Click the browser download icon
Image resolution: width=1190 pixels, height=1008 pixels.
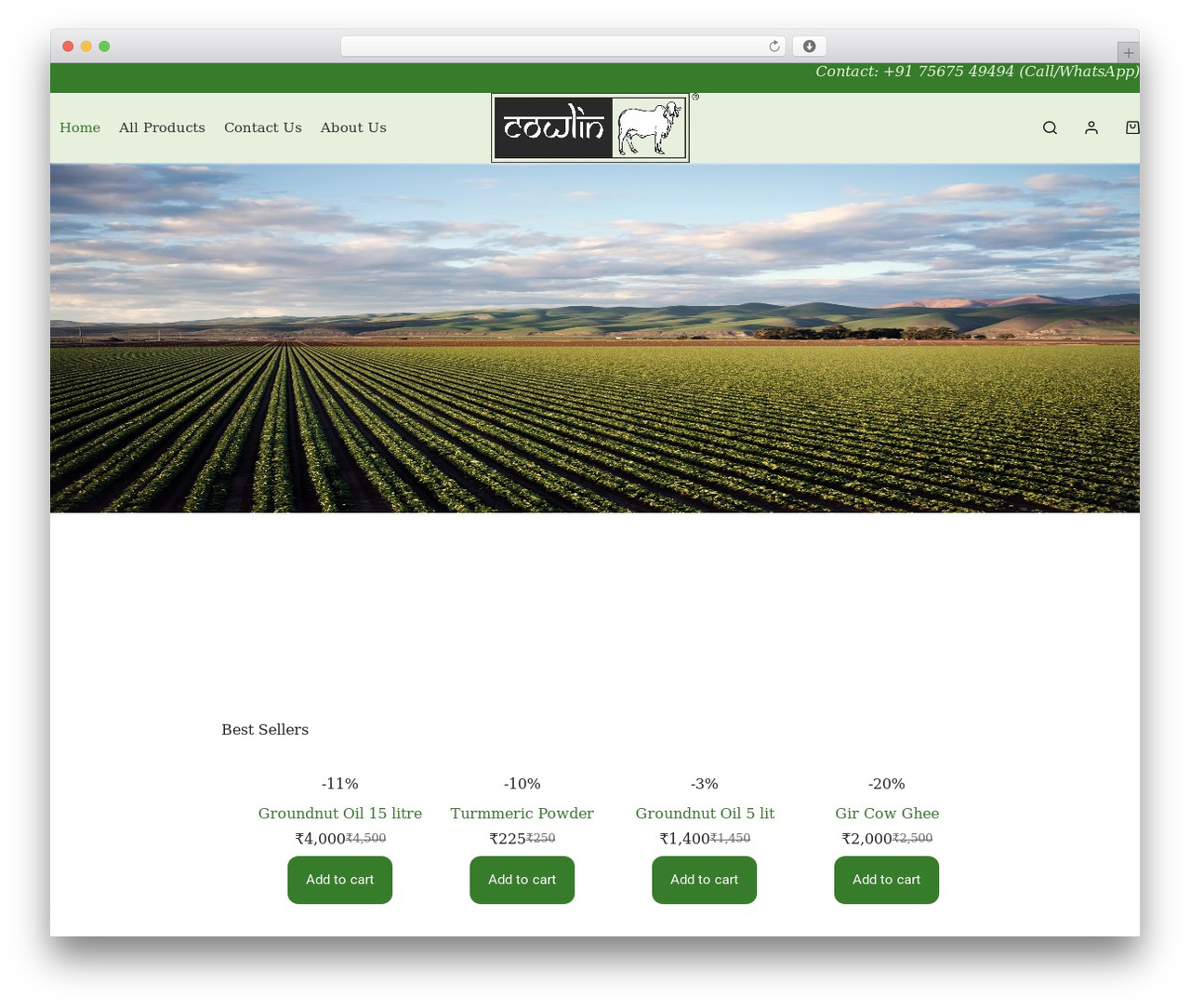pos(810,46)
